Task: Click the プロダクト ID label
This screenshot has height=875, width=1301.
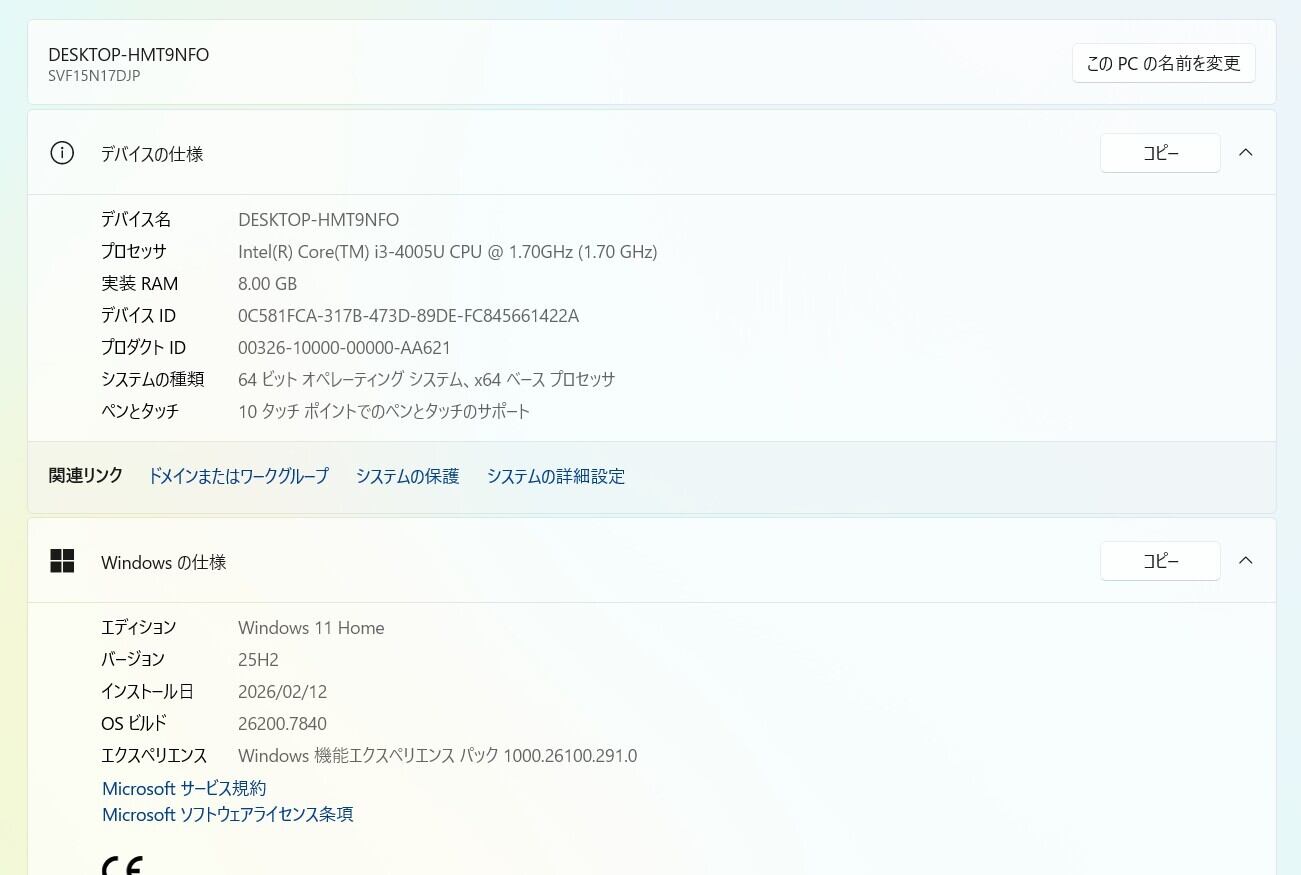Action: [x=143, y=348]
